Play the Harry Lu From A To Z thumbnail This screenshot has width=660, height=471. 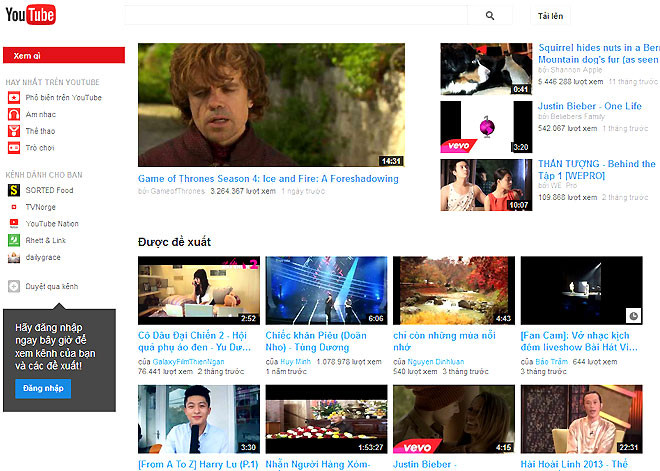[199, 419]
